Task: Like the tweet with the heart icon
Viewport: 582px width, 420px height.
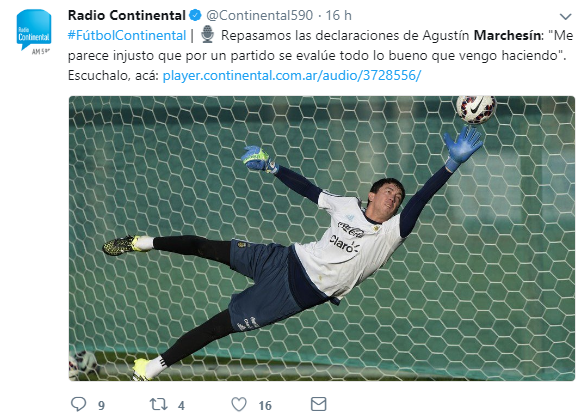Action: coord(239,404)
